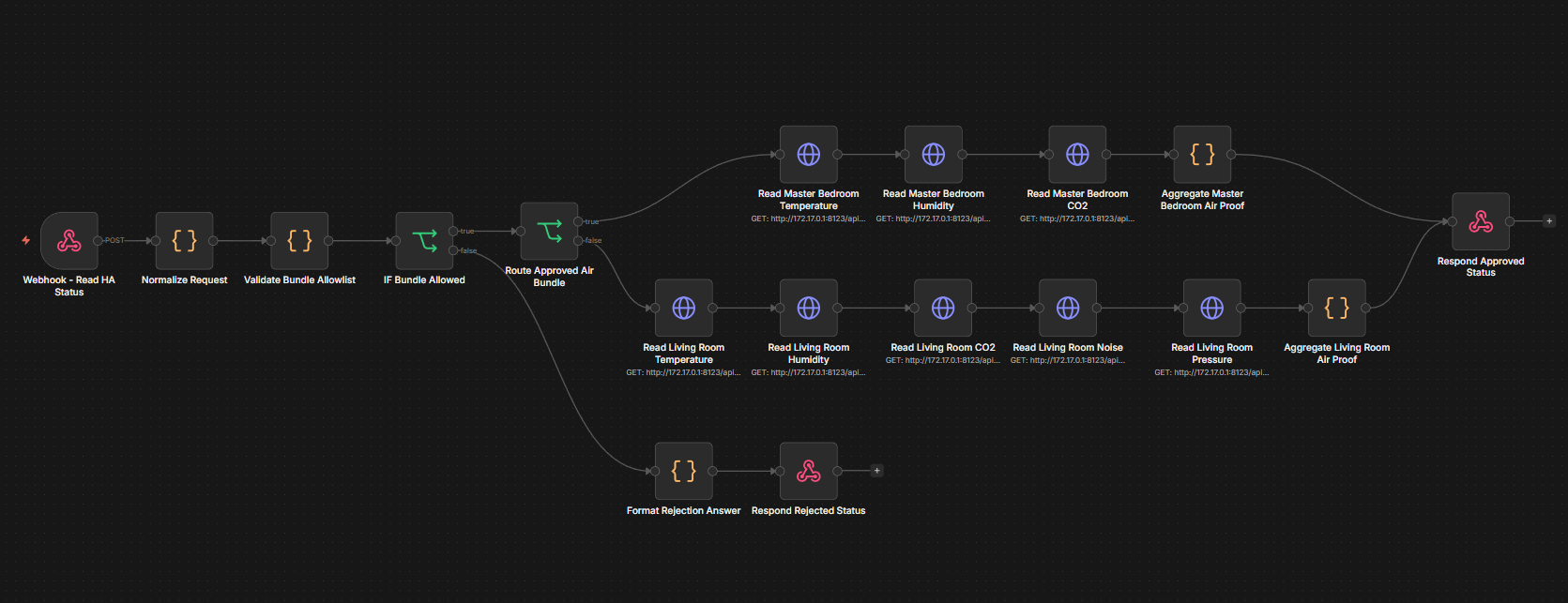The image size is (1568, 603).
Task: Click the 'Normalize Request' label
Action: pos(185,280)
